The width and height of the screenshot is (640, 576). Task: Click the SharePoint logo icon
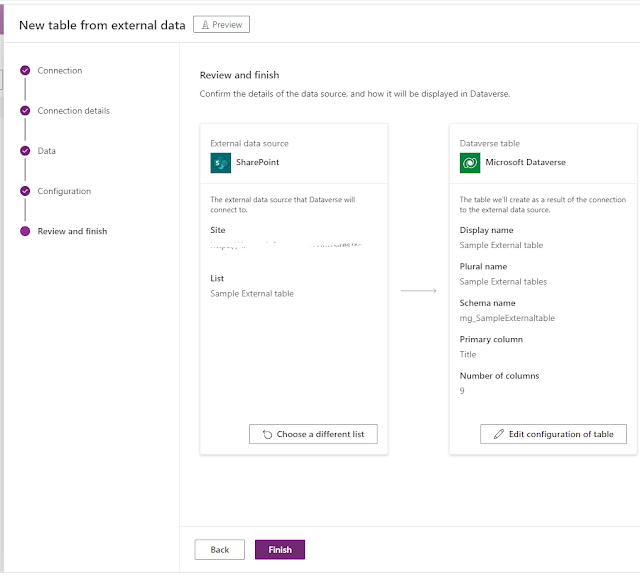pos(221,162)
